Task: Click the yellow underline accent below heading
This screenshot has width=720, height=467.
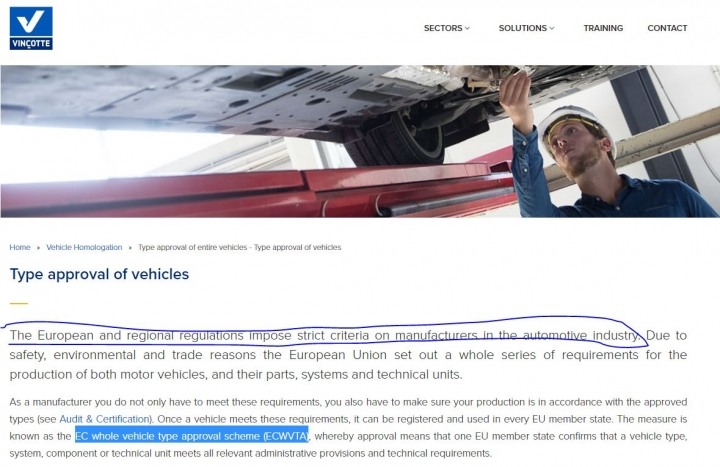Action: [x=19, y=304]
